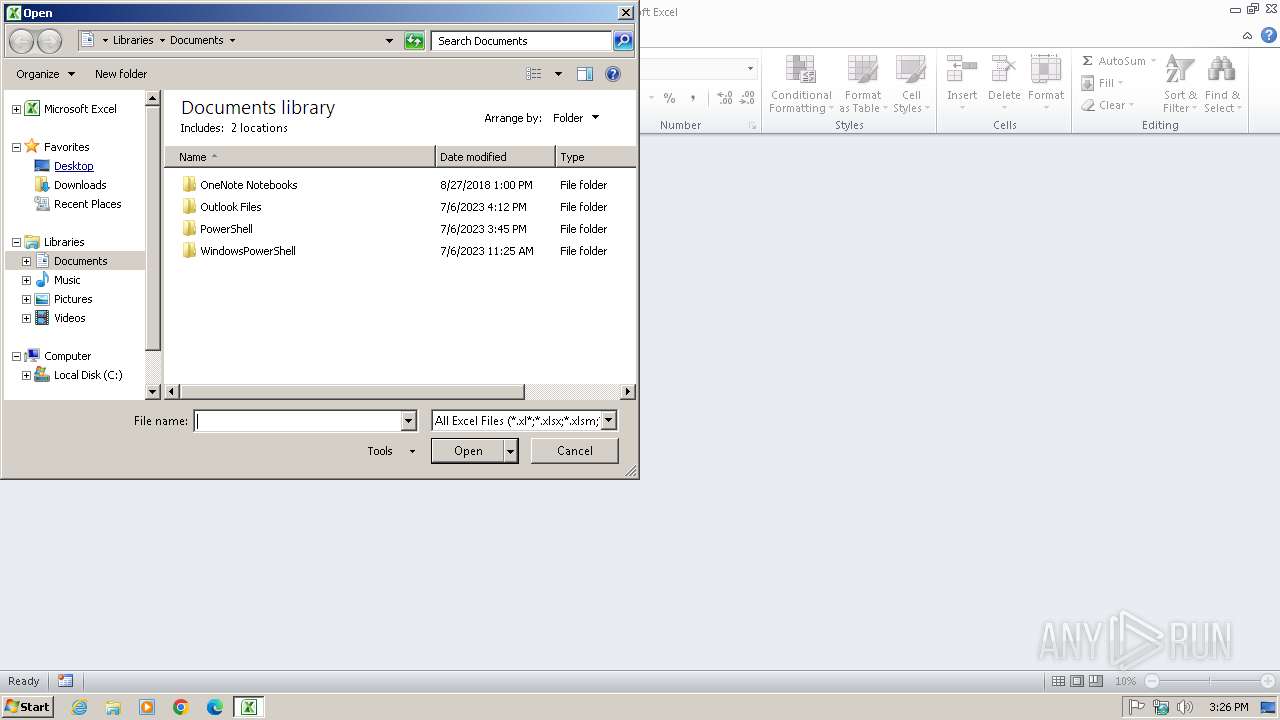The width and height of the screenshot is (1280, 720).
Task: Select Desktop in Favorites
Action: click(x=74, y=166)
